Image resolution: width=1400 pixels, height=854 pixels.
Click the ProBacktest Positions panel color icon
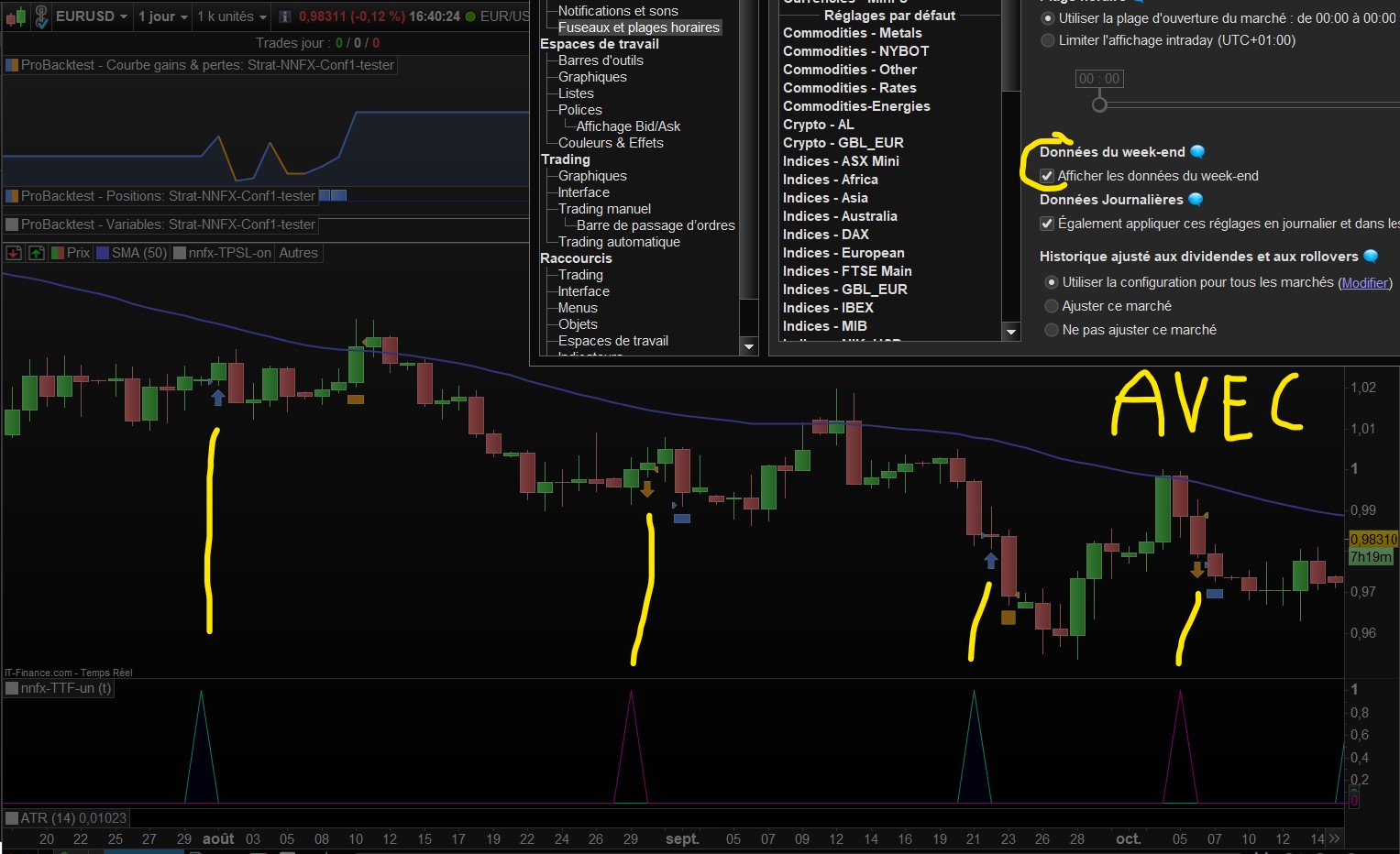click(12, 196)
